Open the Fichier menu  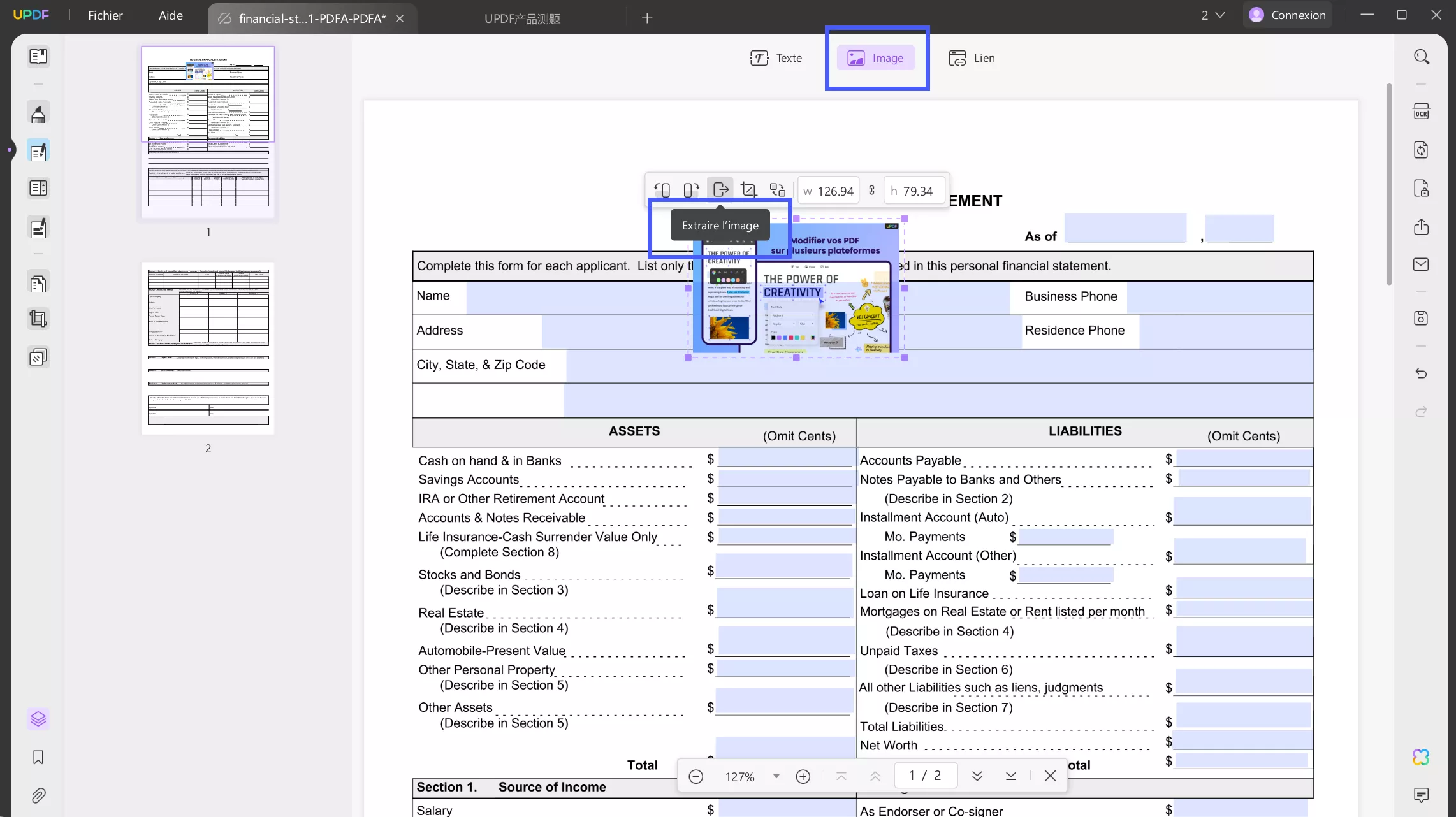pyautogui.click(x=105, y=15)
